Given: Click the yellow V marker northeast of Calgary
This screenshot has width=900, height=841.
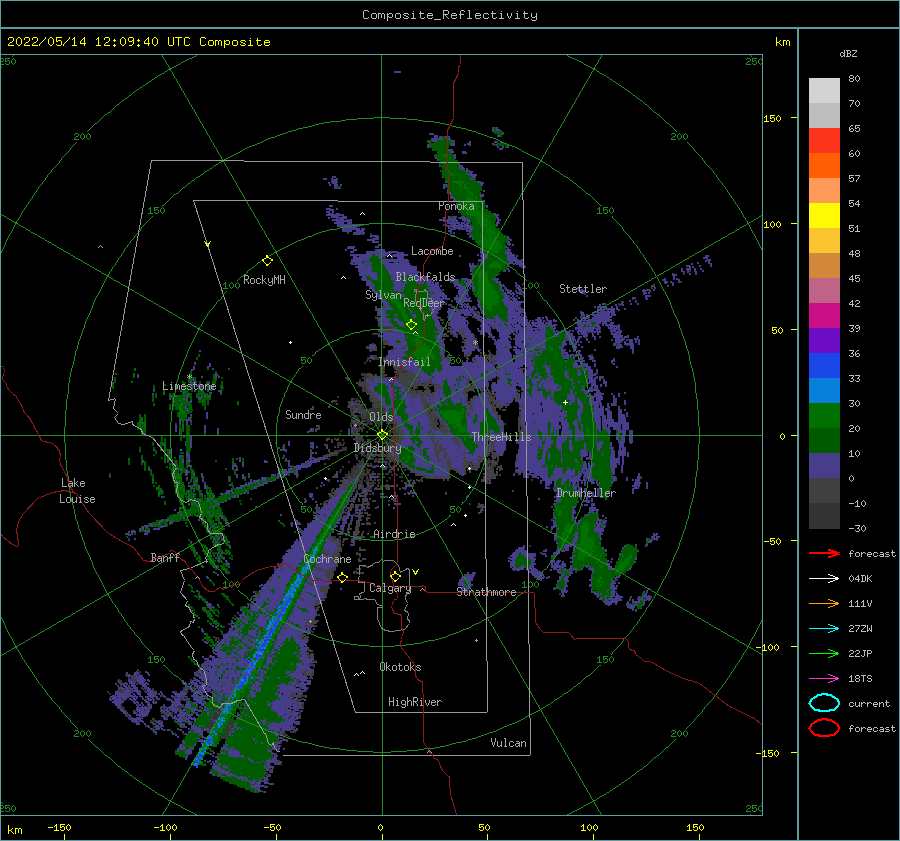Looking at the screenshot, I should (x=415, y=572).
